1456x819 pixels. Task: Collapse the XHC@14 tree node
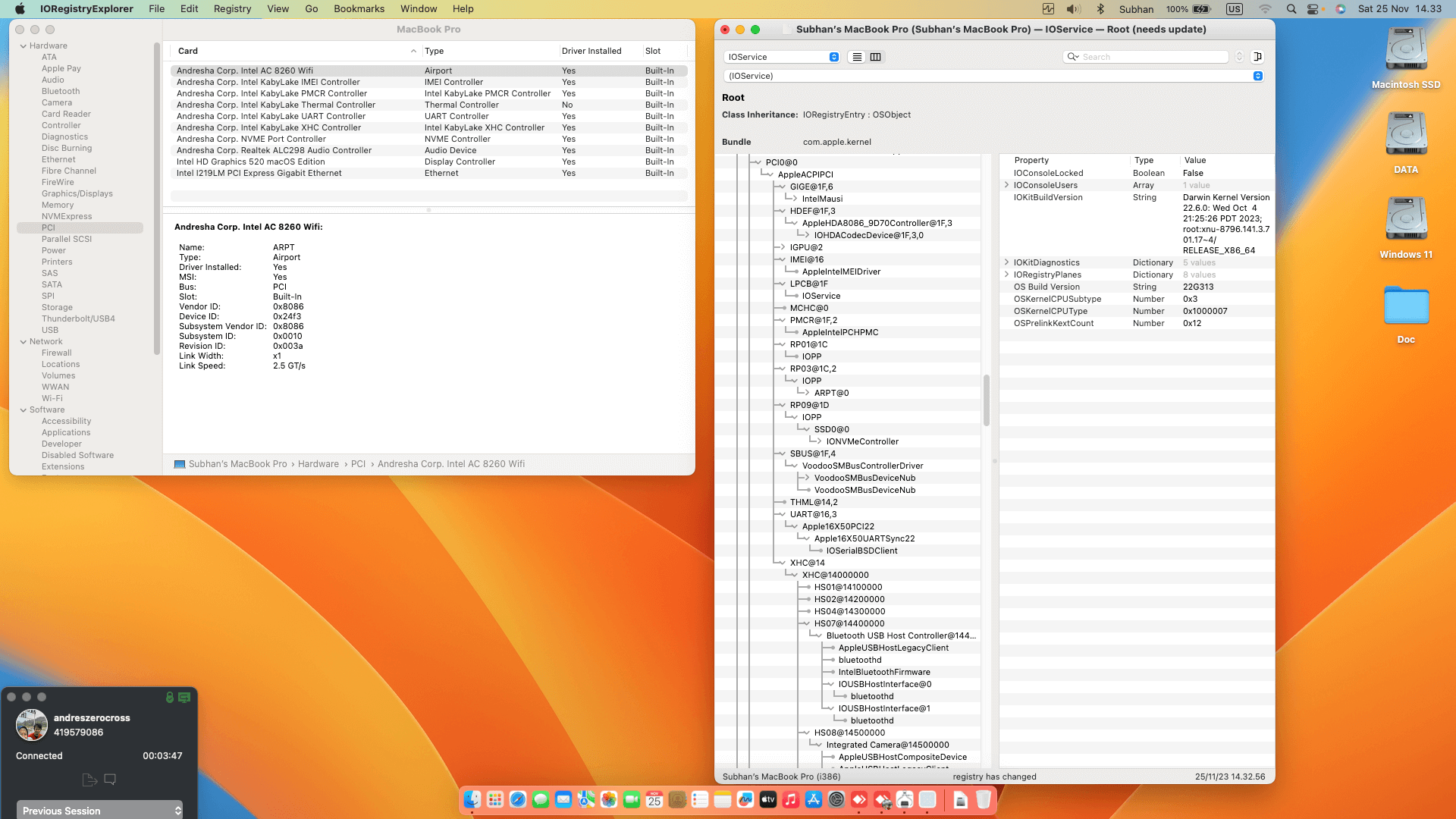pyautogui.click(x=781, y=563)
